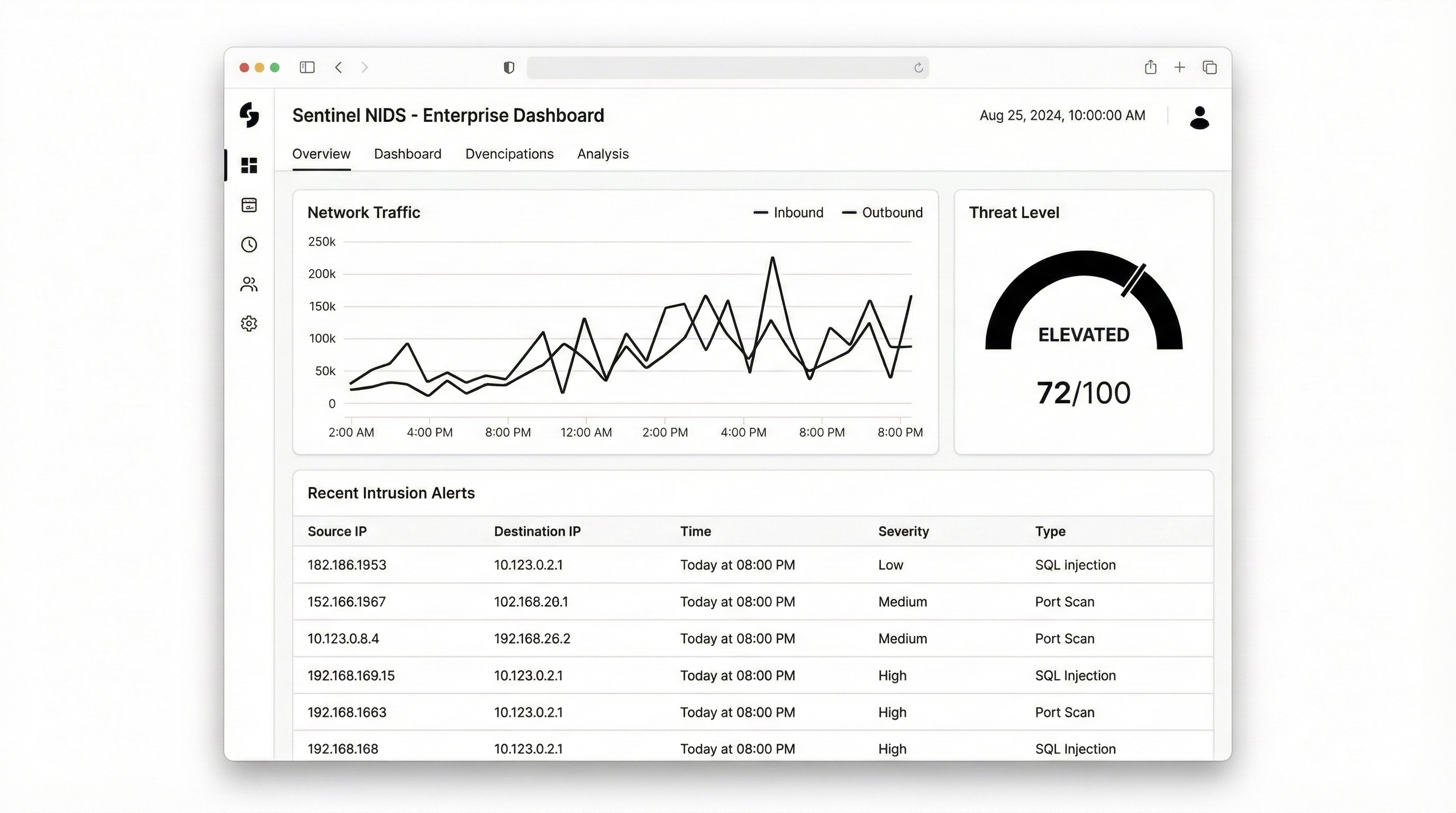Open the clock history sidebar icon
1456x813 pixels.
click(x=249, y=244)
